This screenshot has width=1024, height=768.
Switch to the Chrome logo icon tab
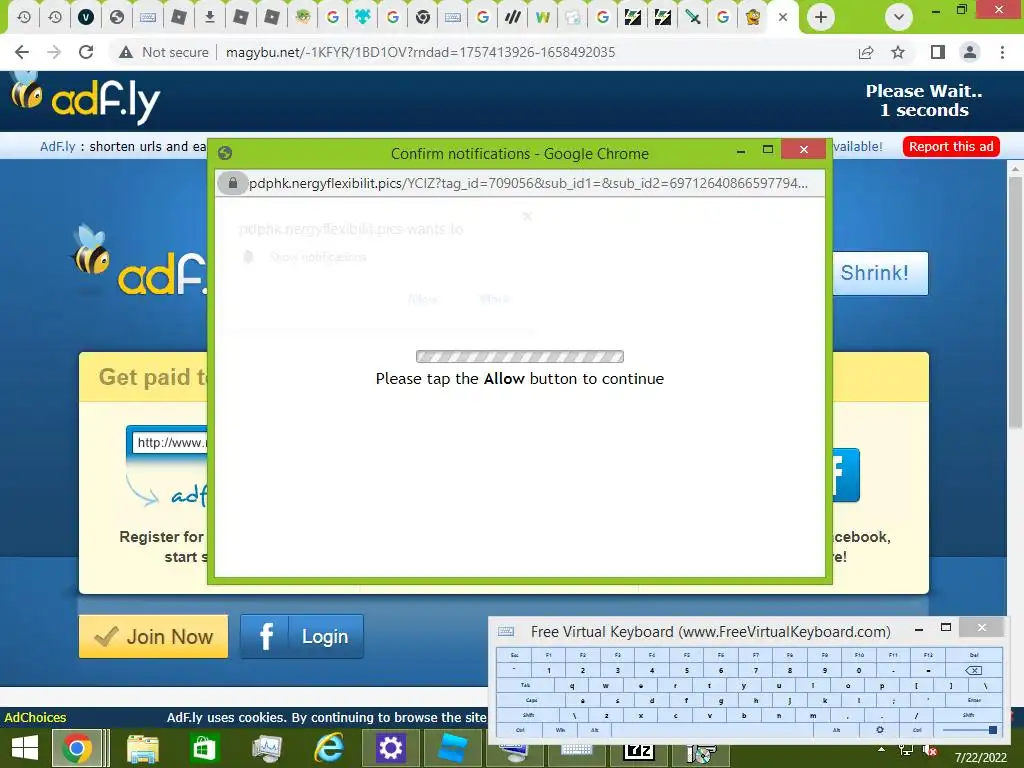(423, 17)
